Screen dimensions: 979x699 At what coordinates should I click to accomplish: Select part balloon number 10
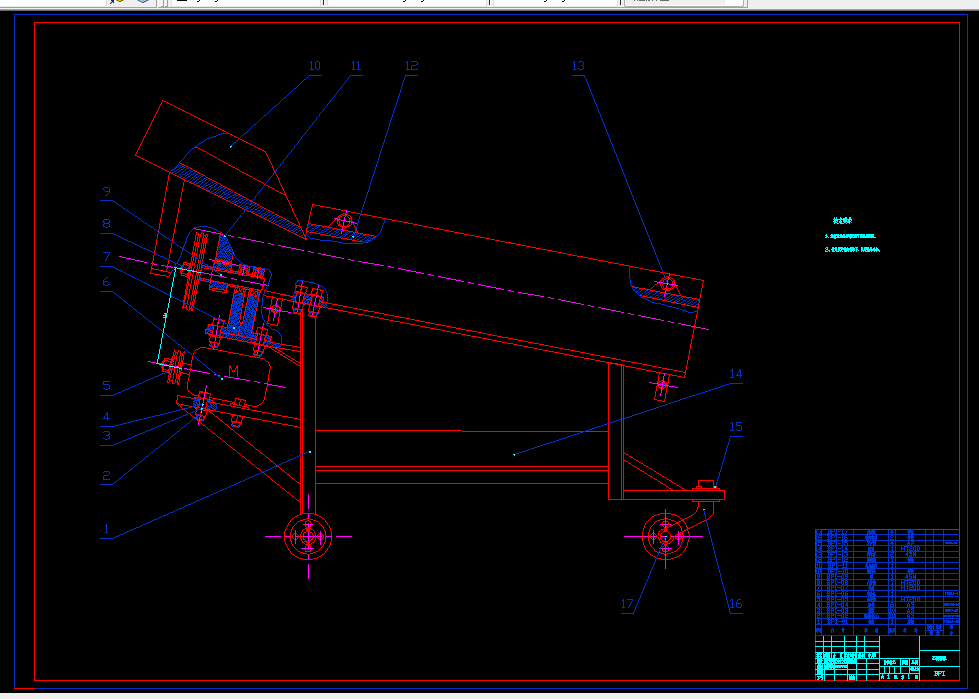pyautogui.click(x=315, y=66)
